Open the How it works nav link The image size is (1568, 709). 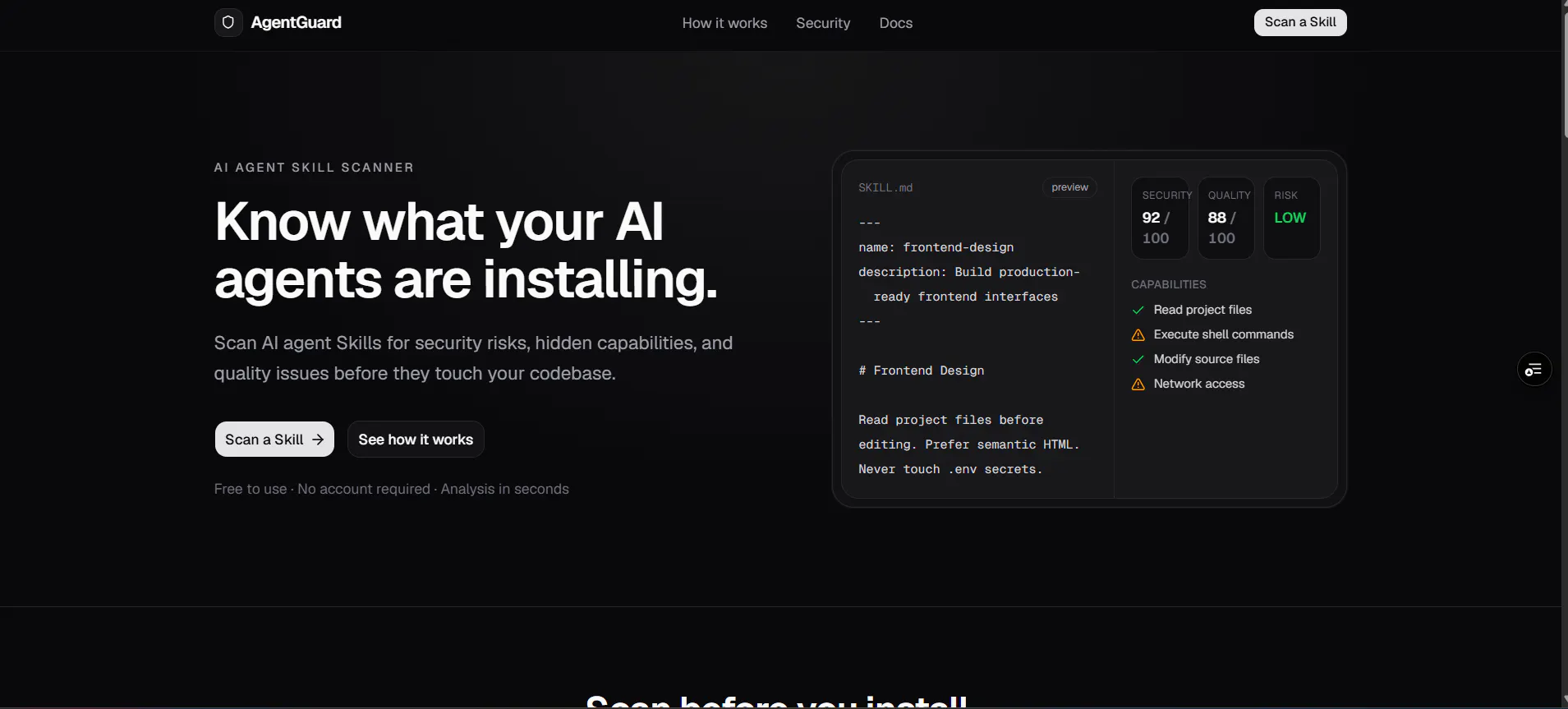coord(724,23)
